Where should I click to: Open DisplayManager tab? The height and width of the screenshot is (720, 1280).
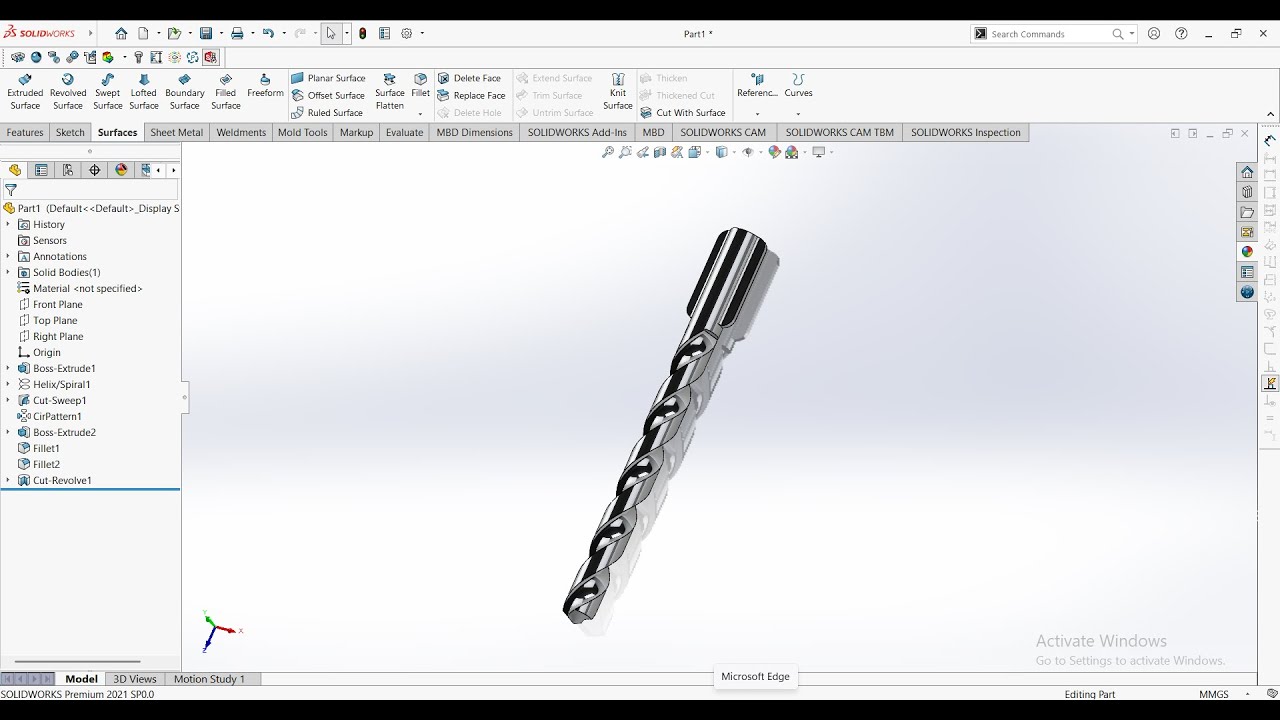click(122, 170)
